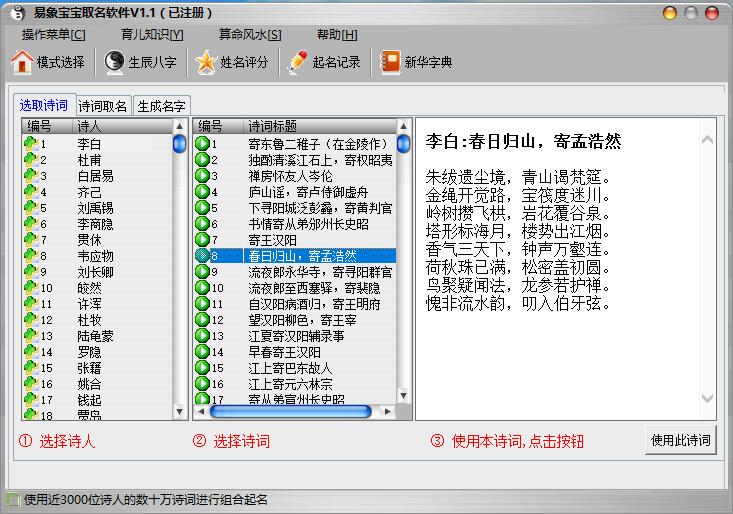The image size is (733, 514).
Task: Click the poem list scroll-right arrow
Action: pyautogui.click(x=387, y=412)
